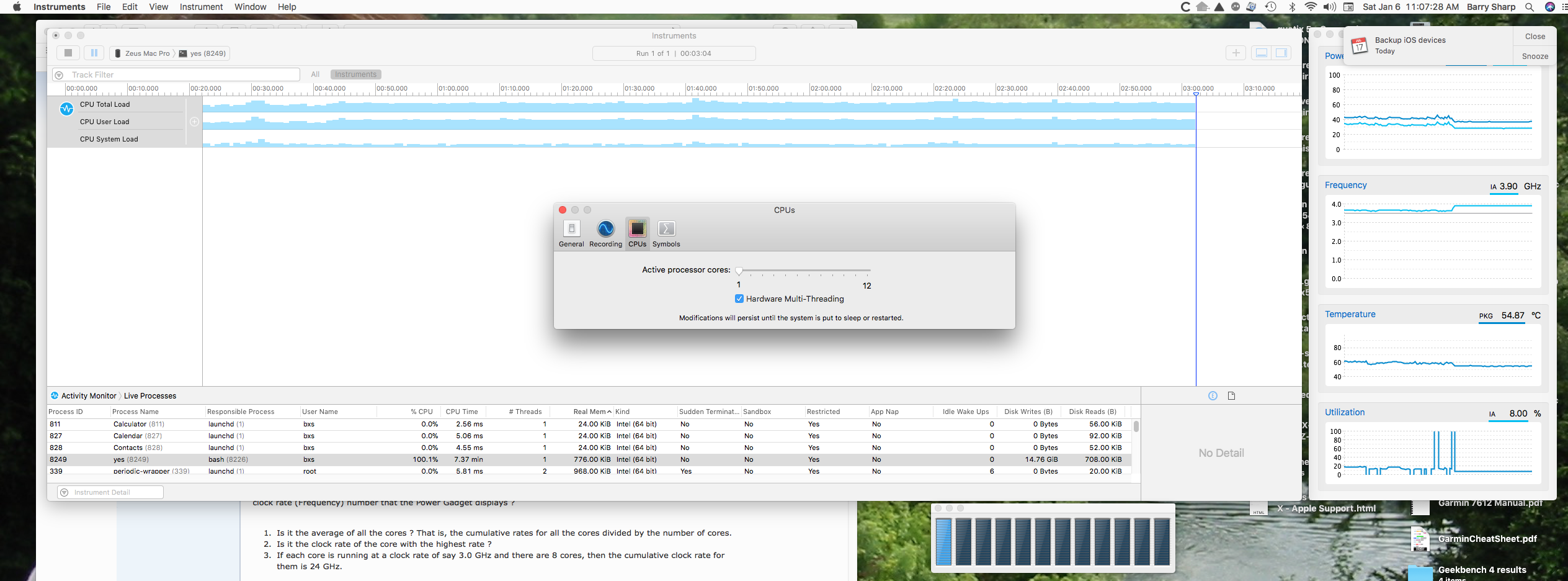Close the CPUs preferences window
1568x581 pixels.
563,210
